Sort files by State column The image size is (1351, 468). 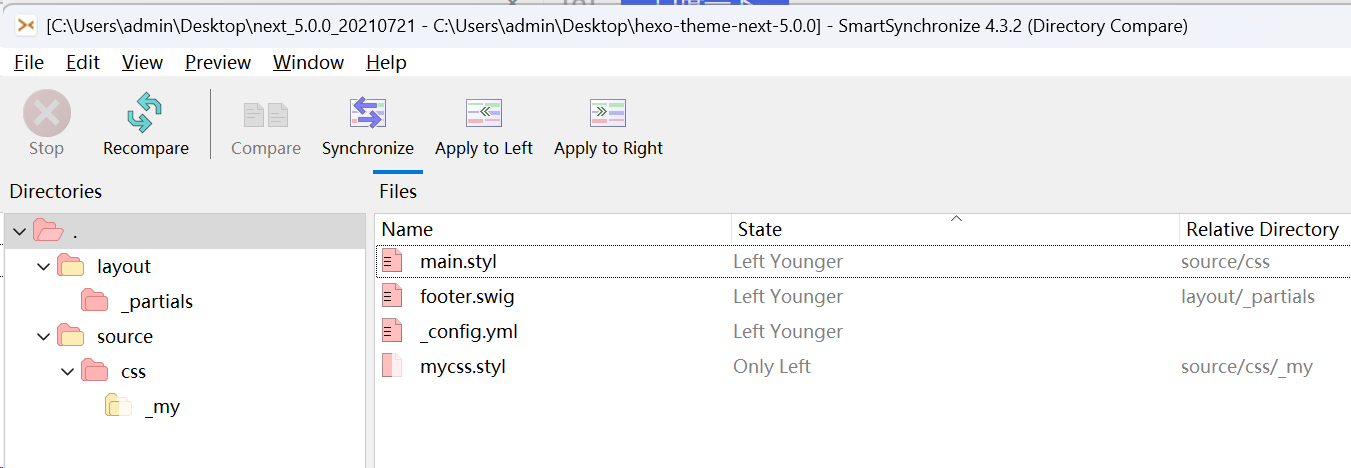tap(955, 229)
